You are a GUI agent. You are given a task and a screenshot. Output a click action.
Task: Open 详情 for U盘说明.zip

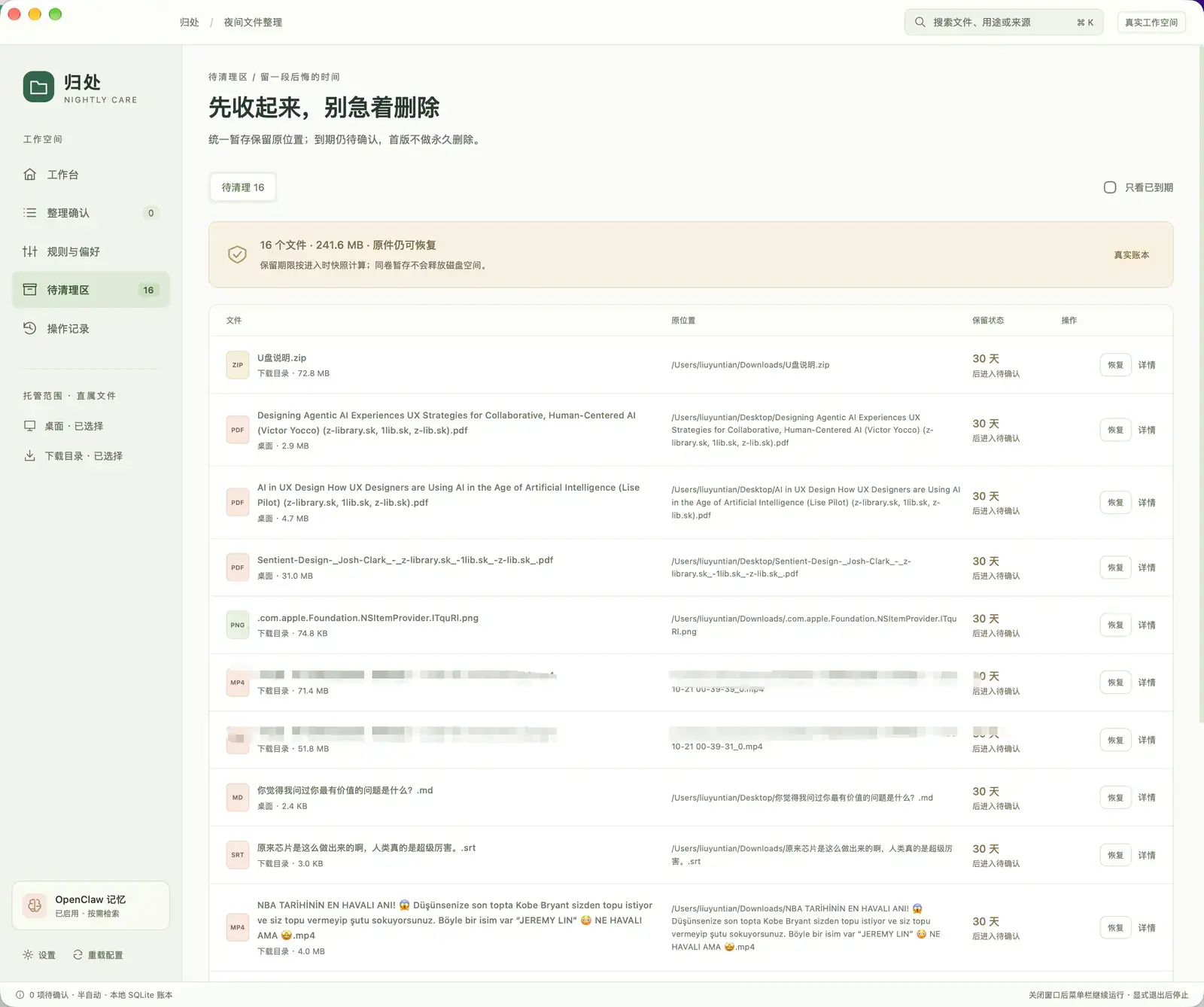pos(1147,365)
